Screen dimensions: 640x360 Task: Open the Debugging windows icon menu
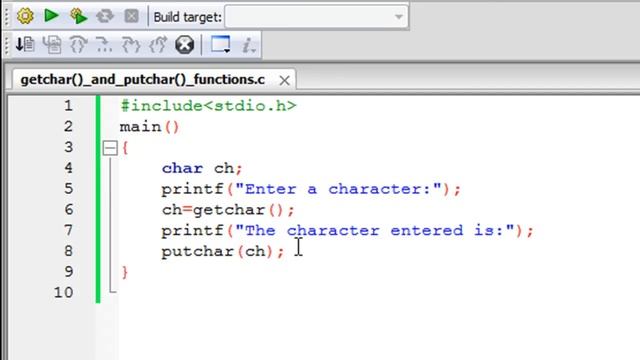tap(220, 44)
